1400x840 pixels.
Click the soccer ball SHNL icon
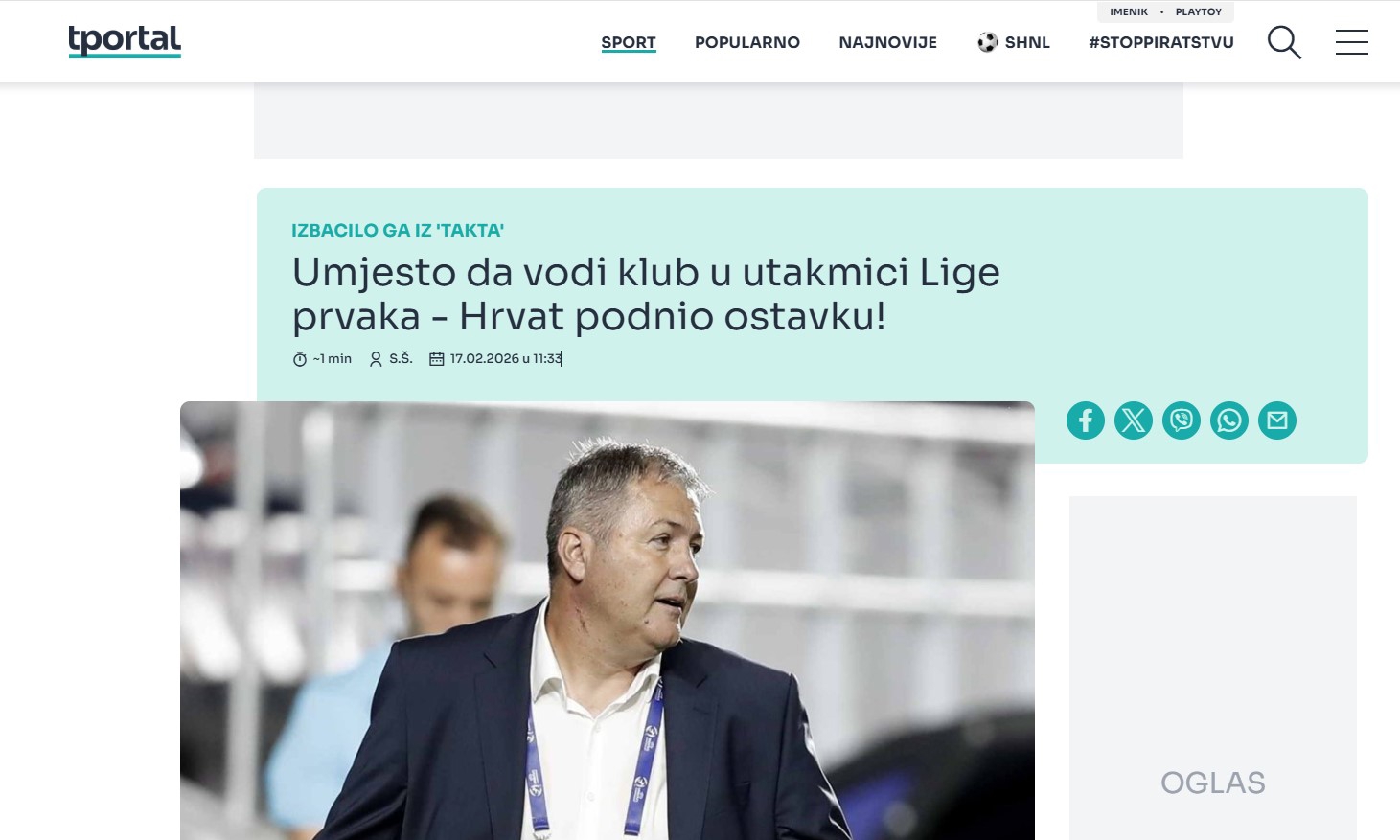point(988,42)
